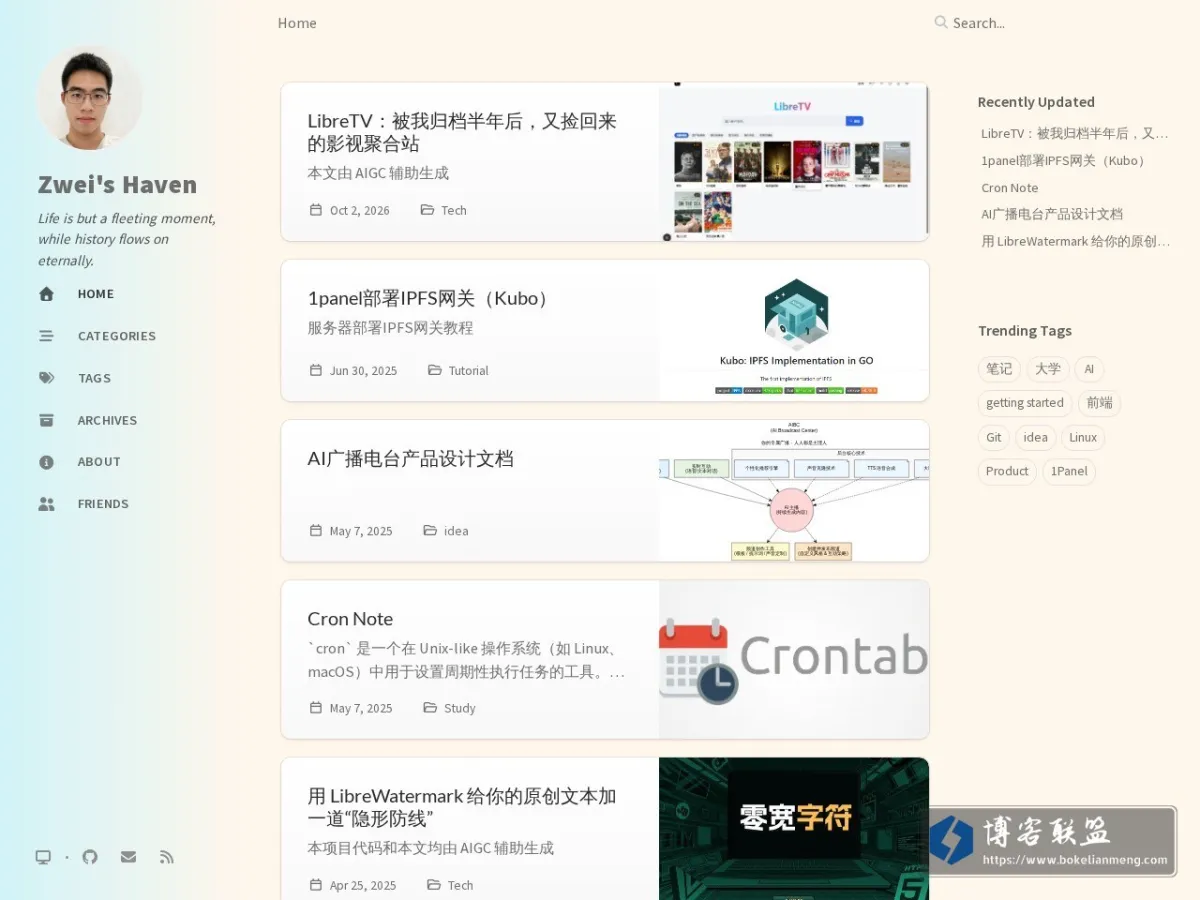
Task: Click the profile avatar photo
Action: point(90,98)
